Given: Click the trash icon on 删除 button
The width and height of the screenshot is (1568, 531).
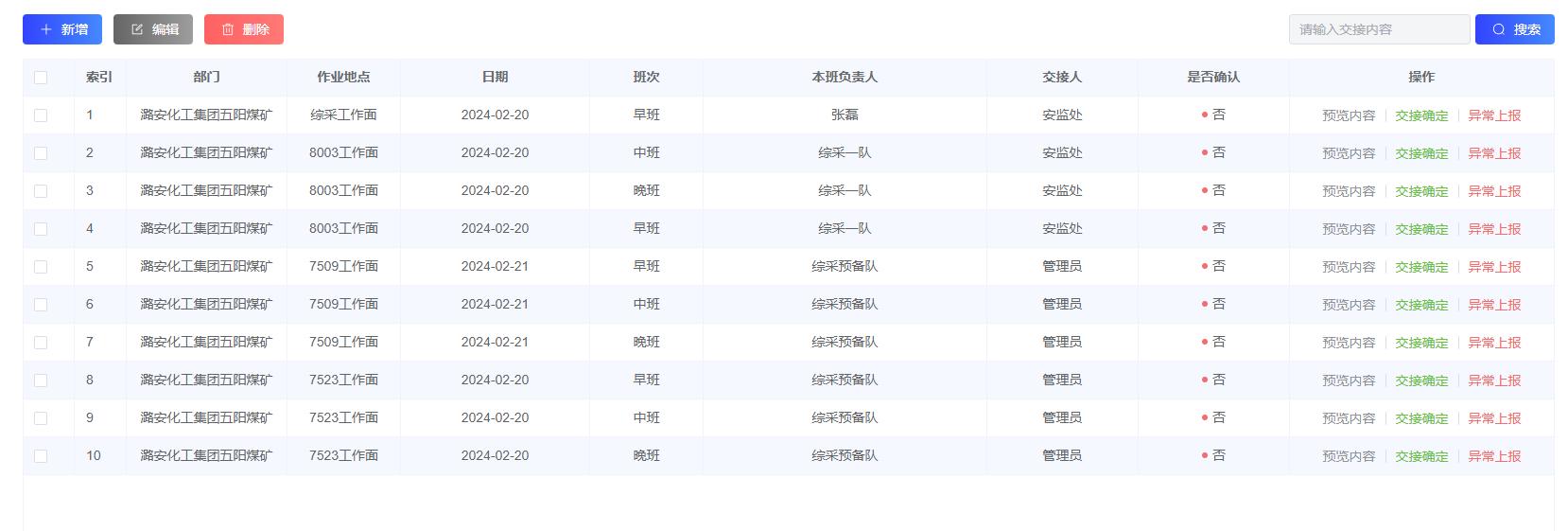Looking at the screenshot, I should click(228, 29).
